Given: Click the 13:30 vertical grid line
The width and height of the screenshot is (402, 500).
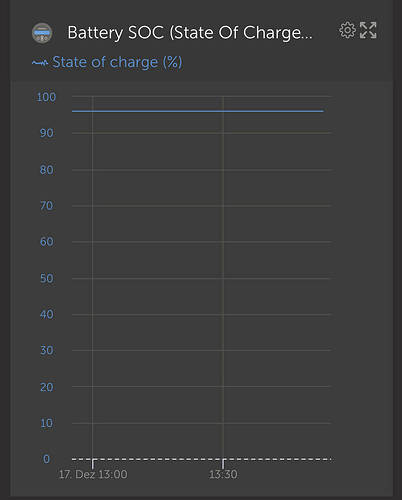Looking at the screenshot, I should pos(223,277).
